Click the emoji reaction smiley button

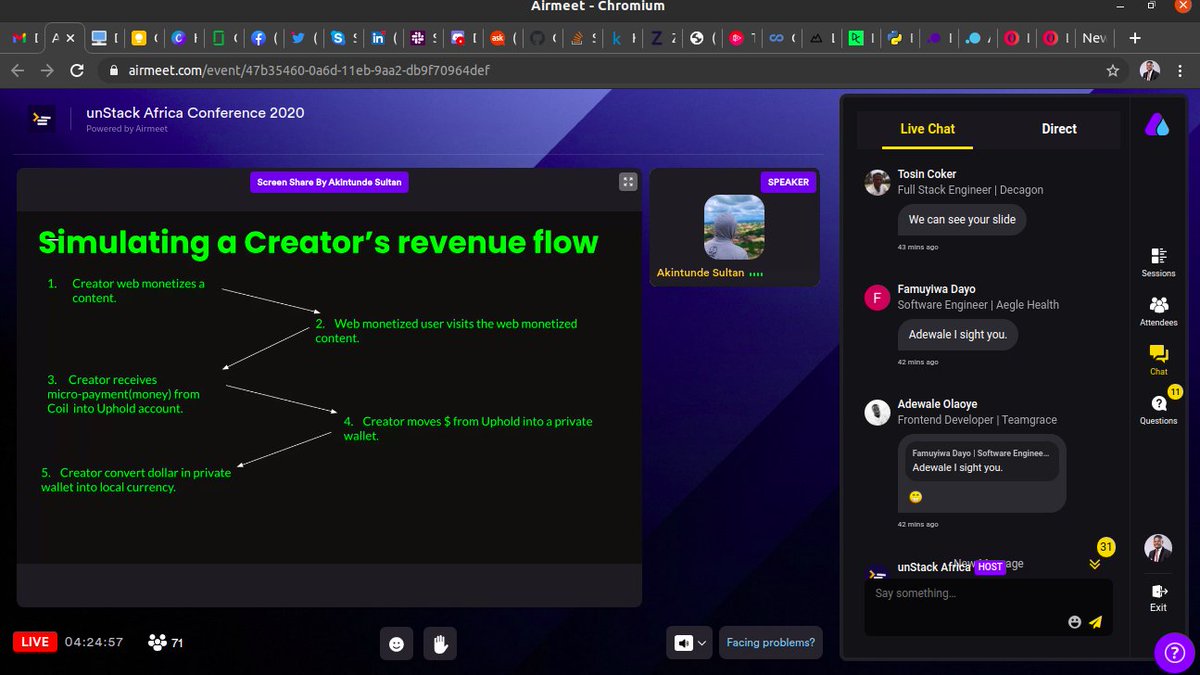[x=396, y=644]
